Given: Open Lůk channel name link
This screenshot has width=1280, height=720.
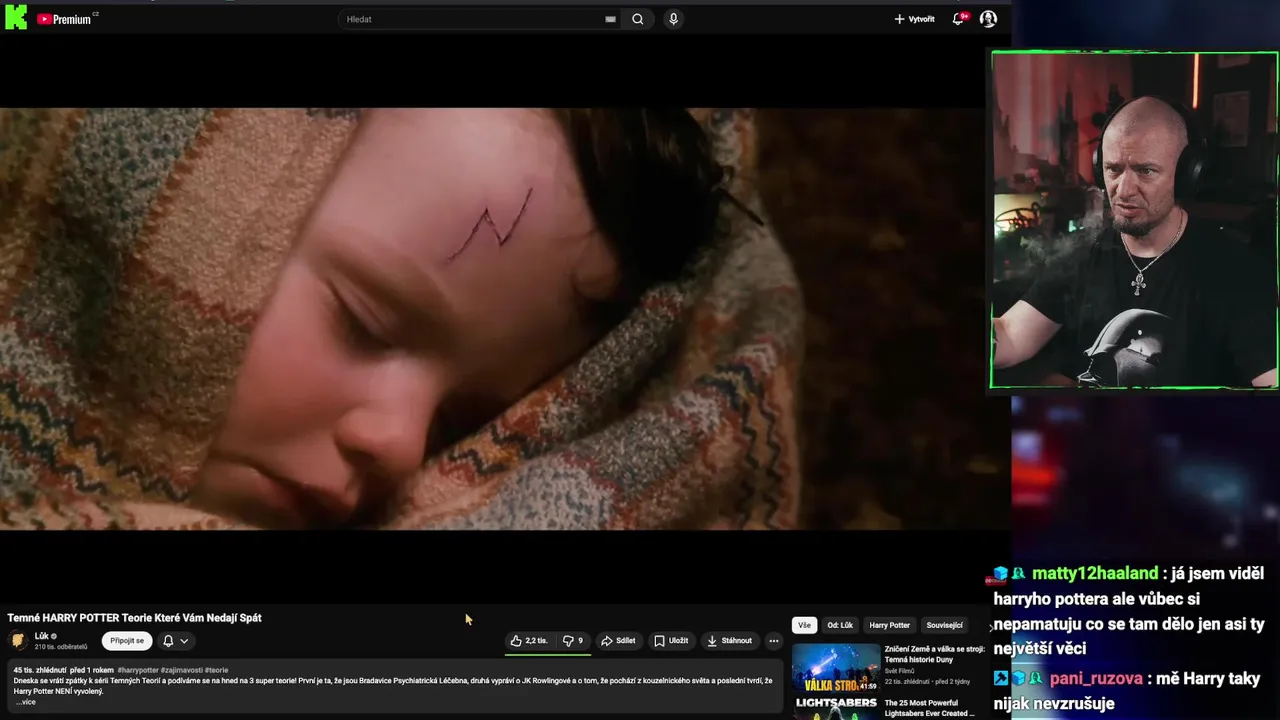Looking at the screenshot, I should click(41, 636).
